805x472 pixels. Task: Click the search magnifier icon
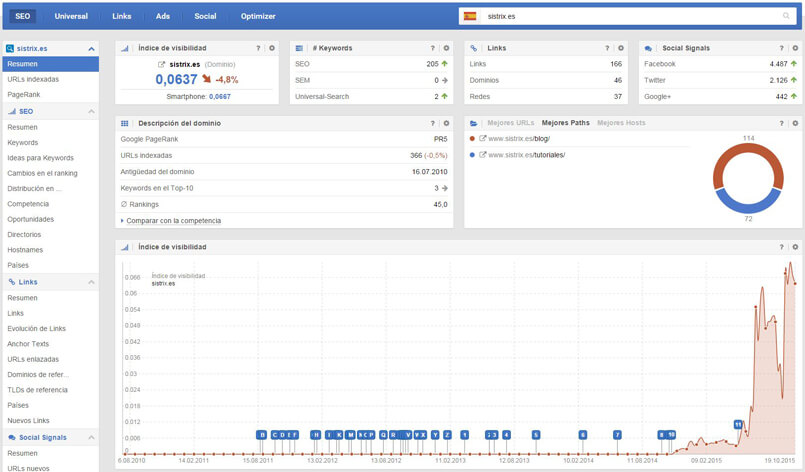(786, 16)
